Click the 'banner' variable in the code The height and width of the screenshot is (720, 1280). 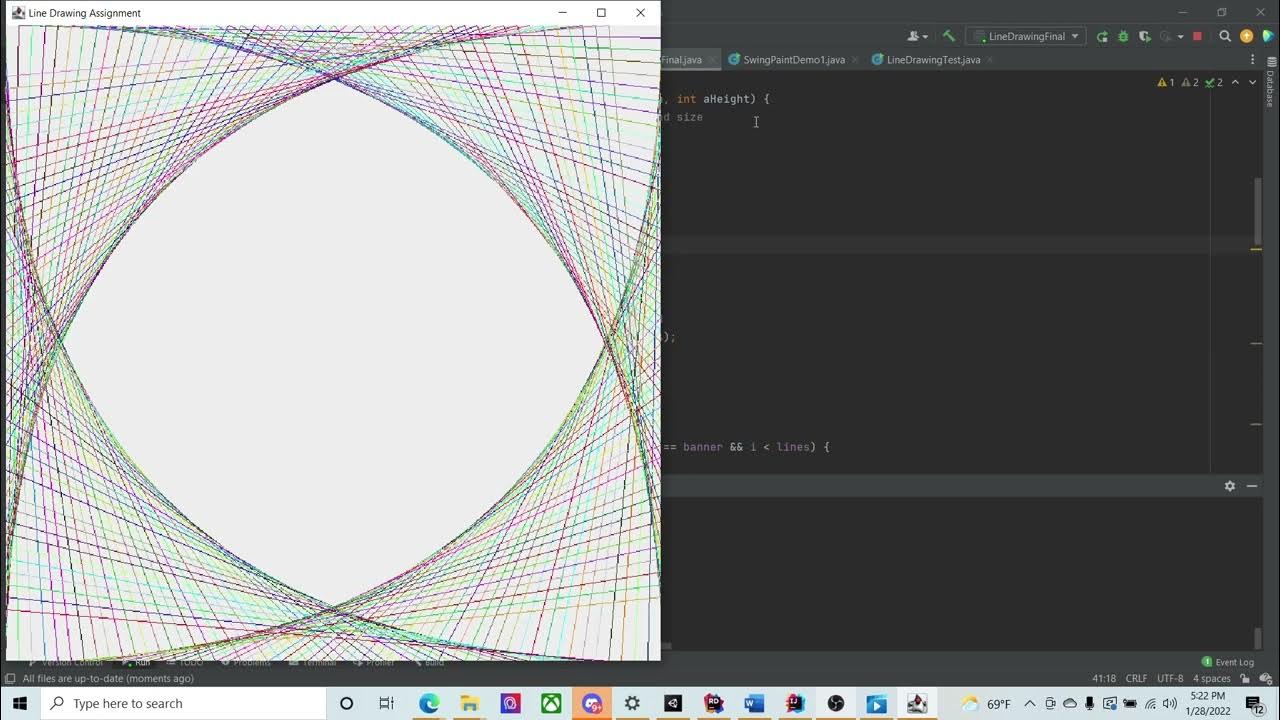tap(703, 447)
